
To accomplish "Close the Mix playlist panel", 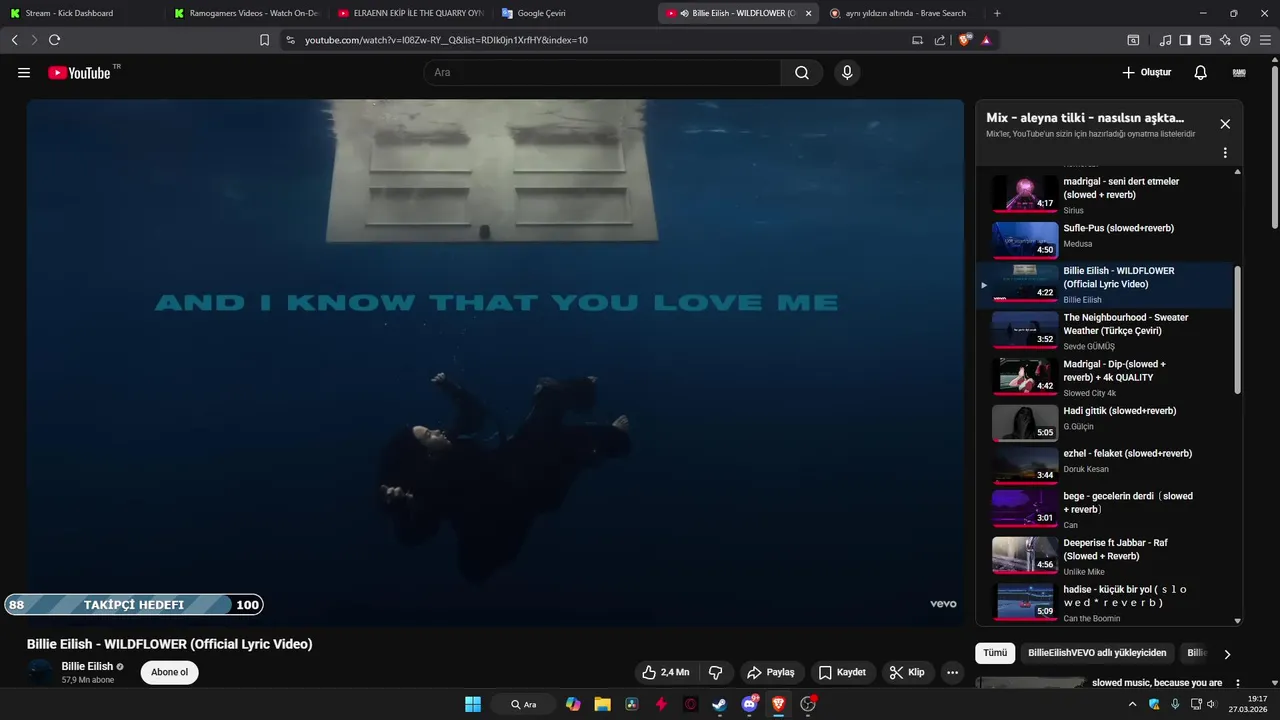I will click(1225, 124).
